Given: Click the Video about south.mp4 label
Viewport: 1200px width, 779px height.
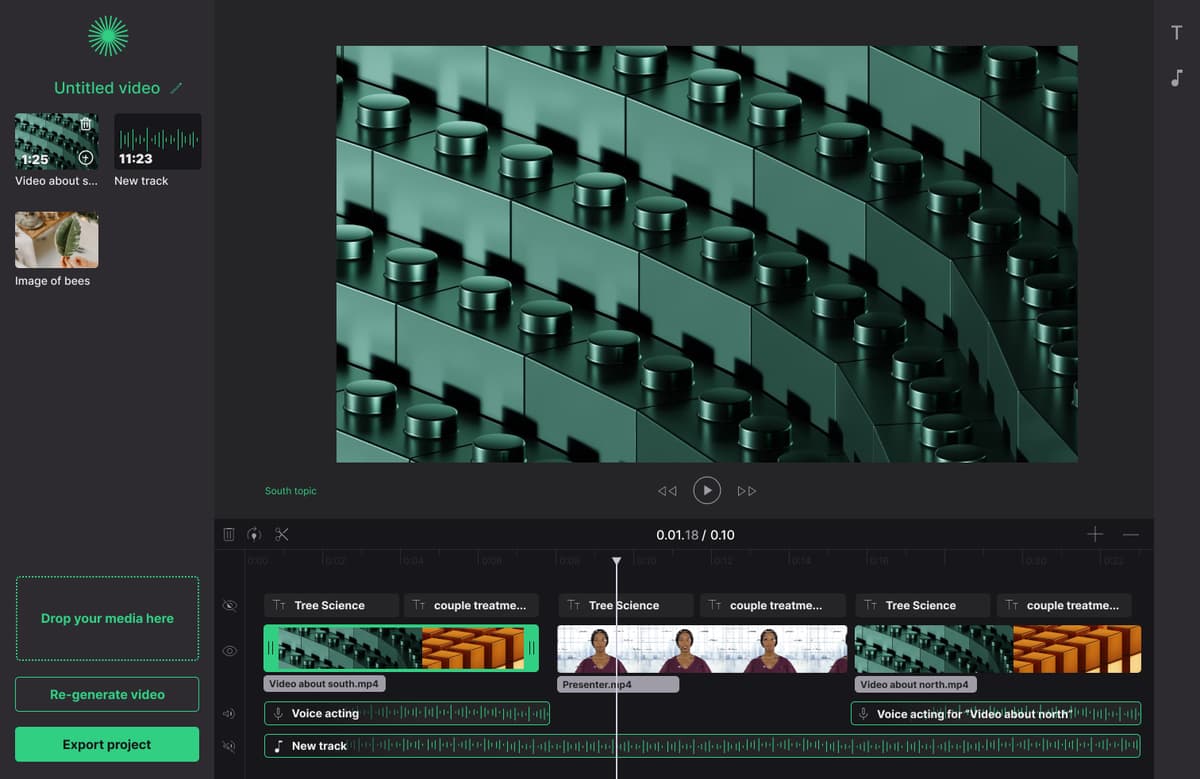Looking at the screenshot, I should click(325, 685).
